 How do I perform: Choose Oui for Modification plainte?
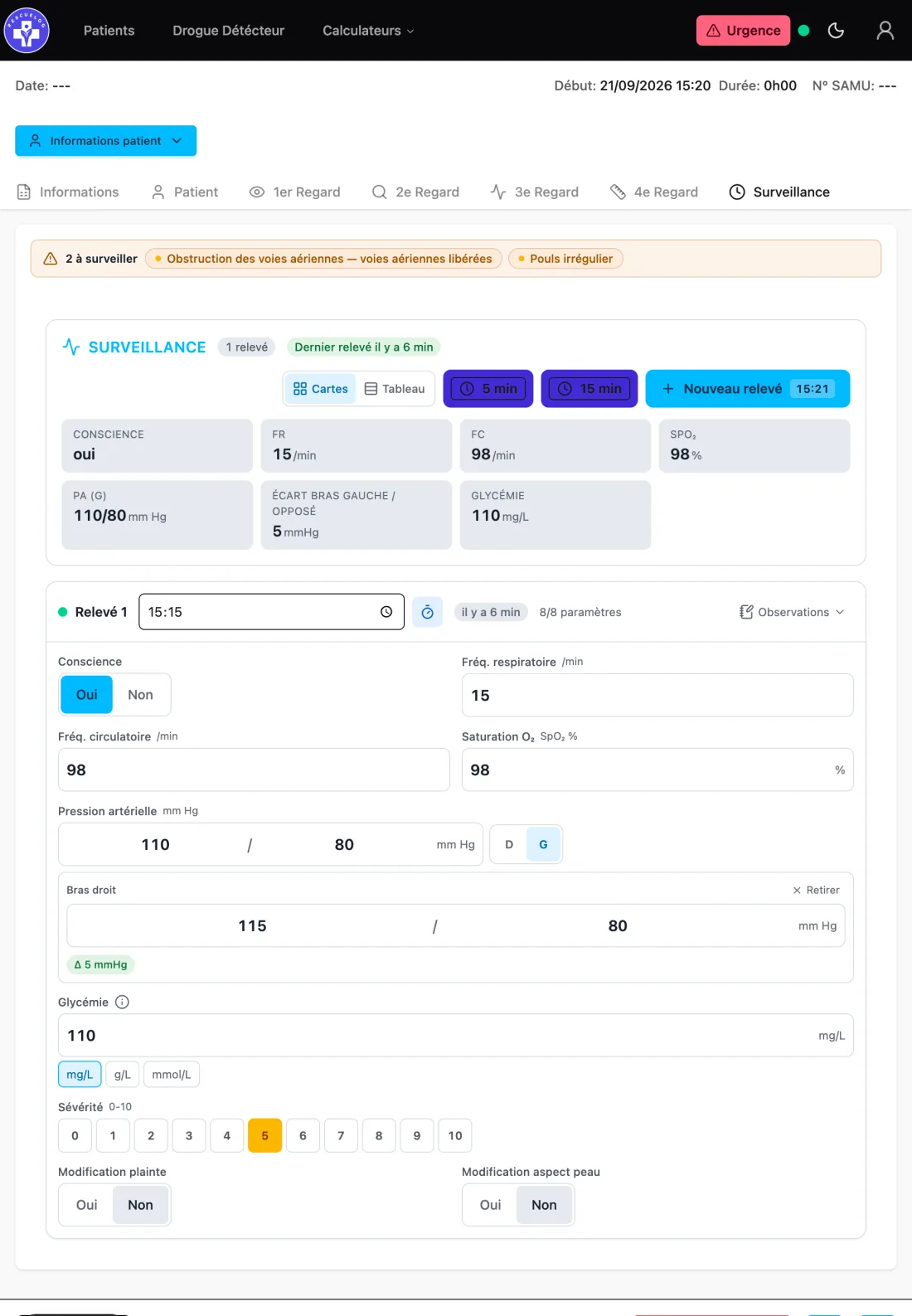point(86,1205)
